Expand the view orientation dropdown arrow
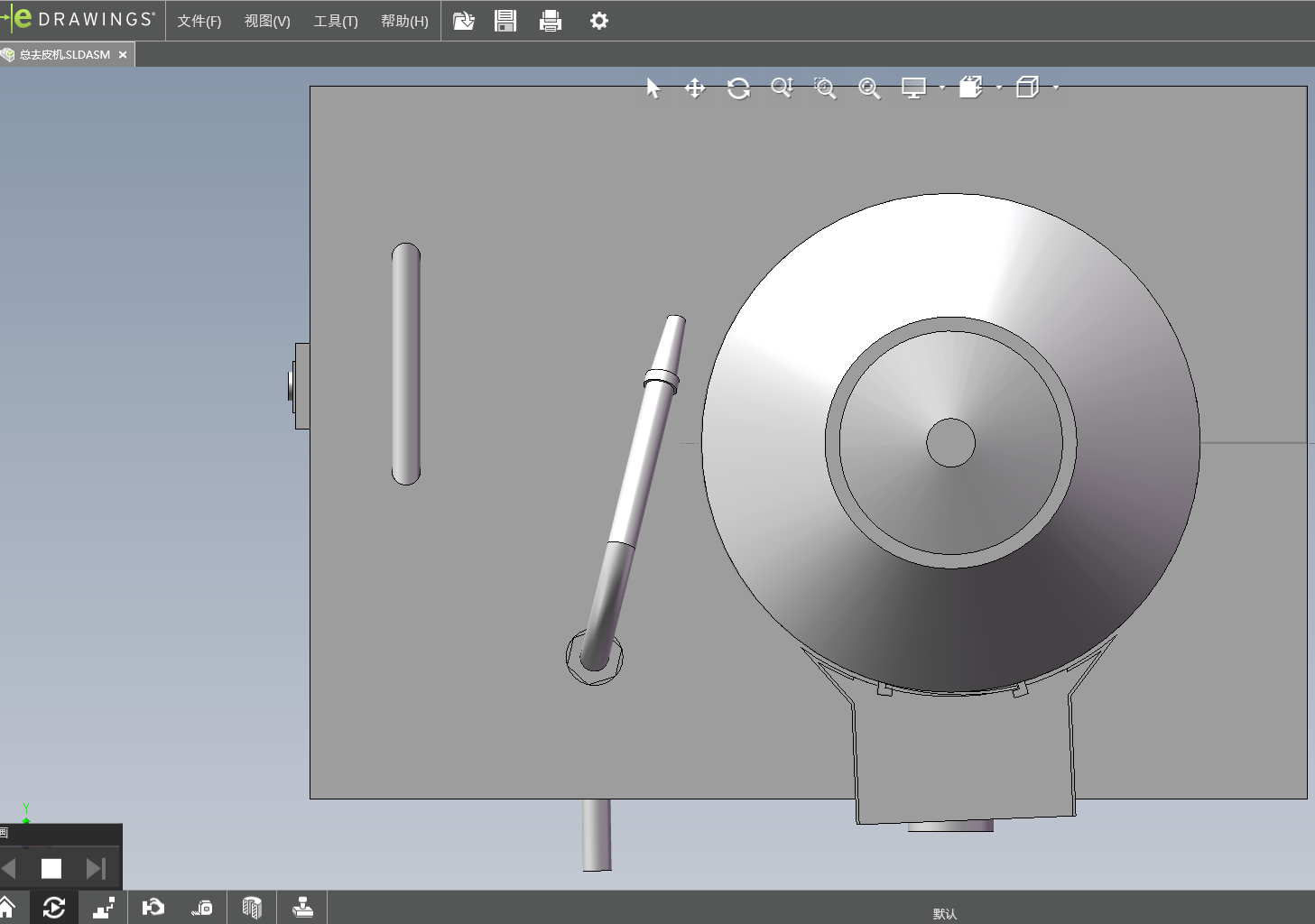Image resolution: width=1315 pixels, height=924 pixels. point(999,88)
